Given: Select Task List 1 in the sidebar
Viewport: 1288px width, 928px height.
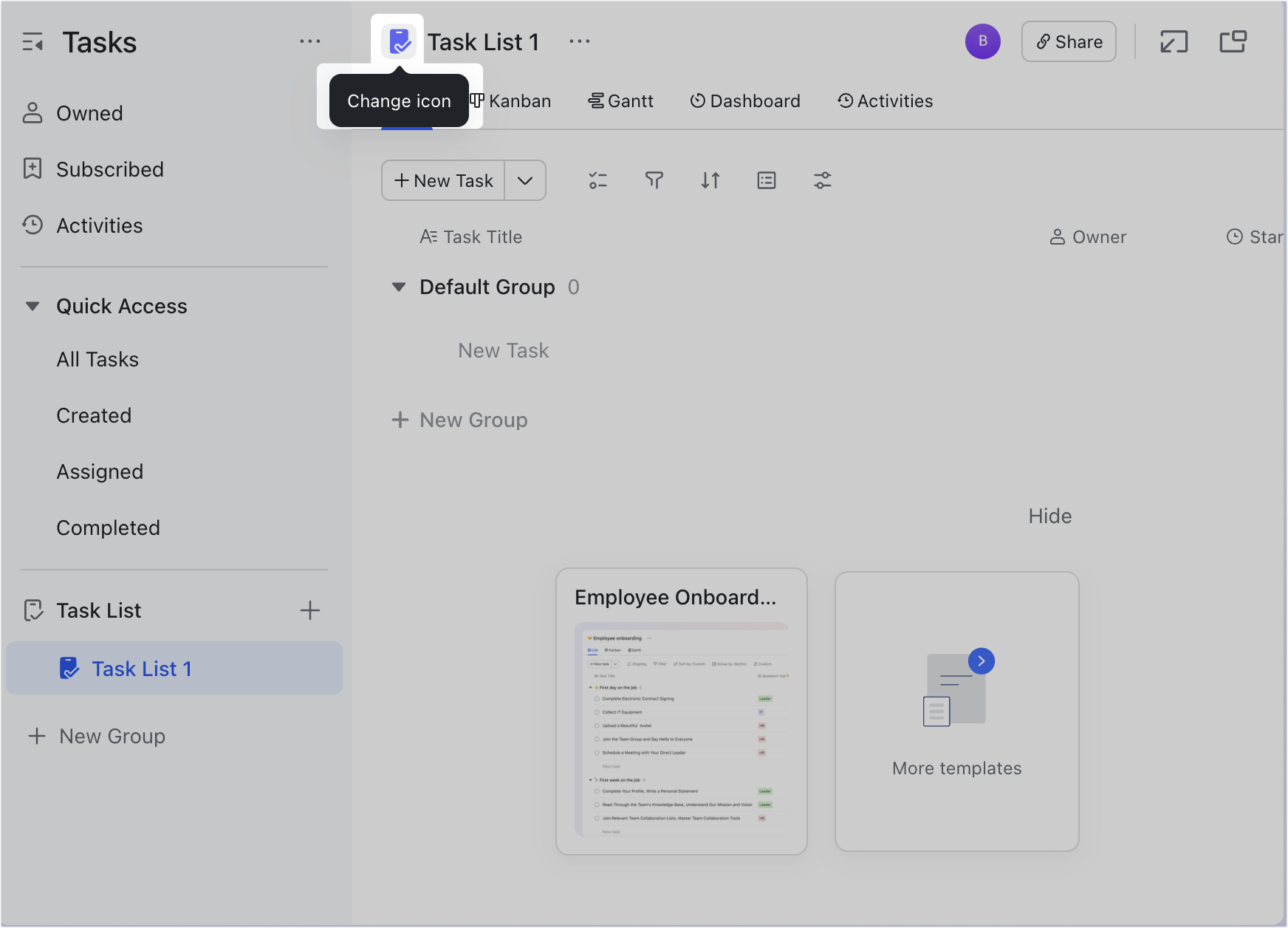Looking at the screenshot, I should (174, 668).
